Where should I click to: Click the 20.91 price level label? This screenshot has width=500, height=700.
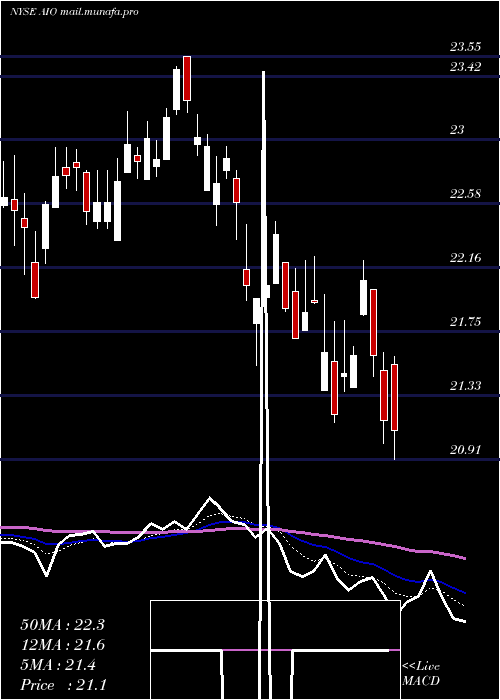465,450
